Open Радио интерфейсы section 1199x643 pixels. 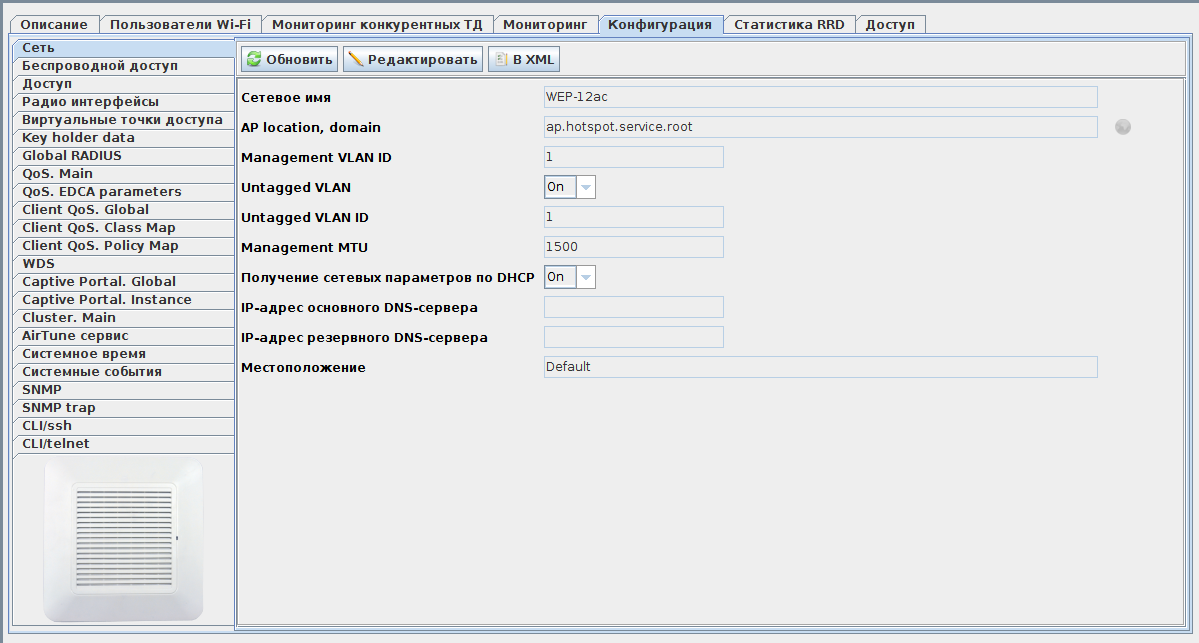(124, 102)
